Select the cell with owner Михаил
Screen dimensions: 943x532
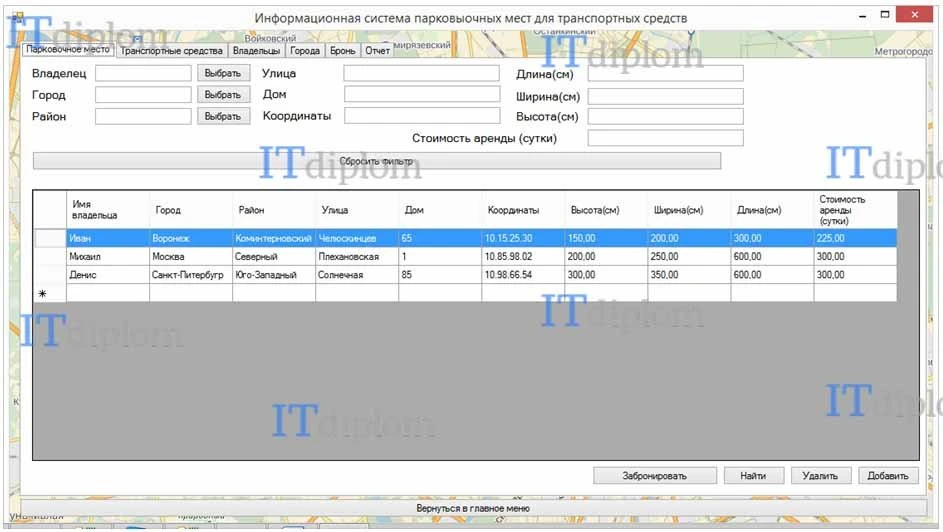pyautogui.click(x=108, y=256)
